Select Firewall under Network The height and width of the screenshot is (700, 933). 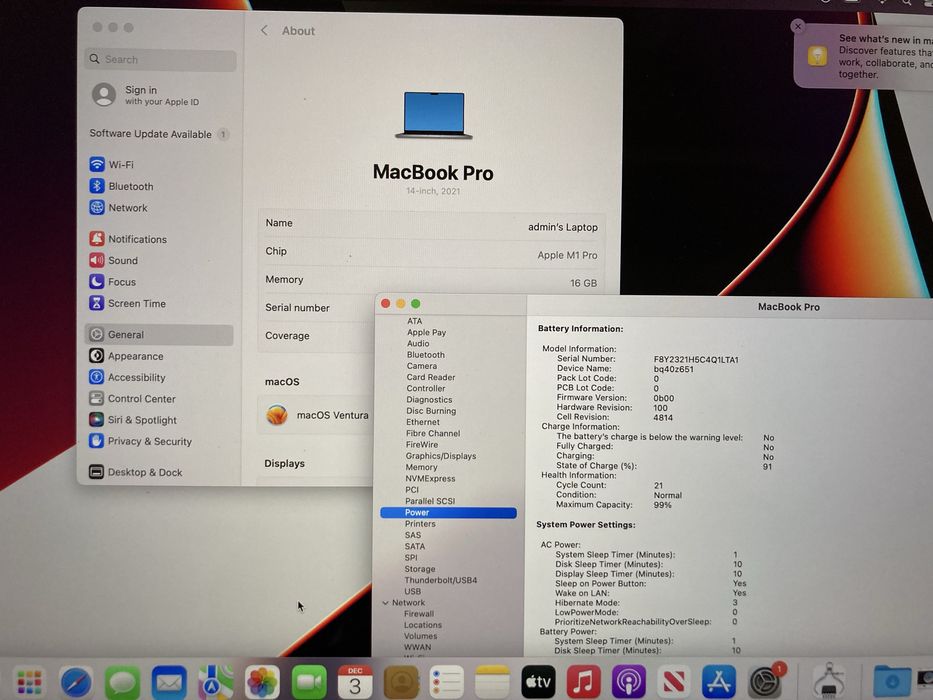tap(418, 614)
